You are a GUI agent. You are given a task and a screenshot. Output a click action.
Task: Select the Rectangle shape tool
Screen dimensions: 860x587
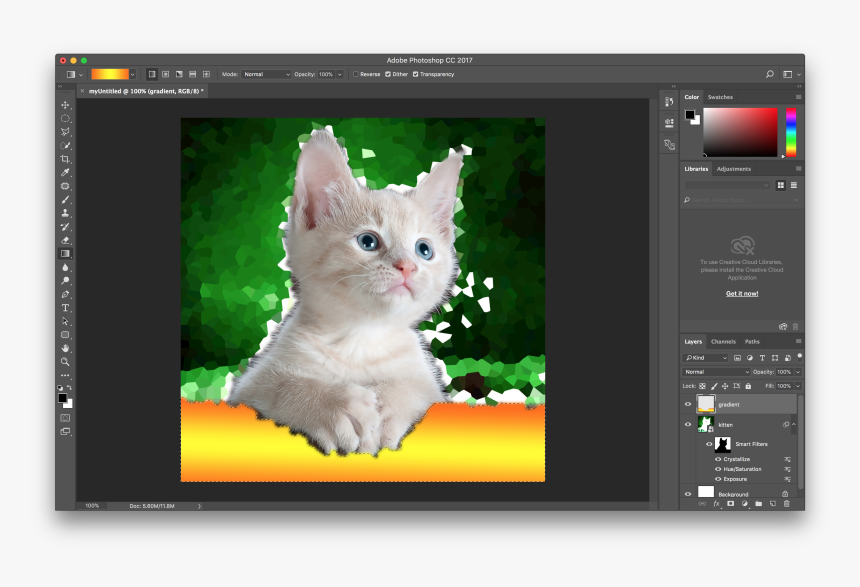pyautogui.click(x=65, y=335)
